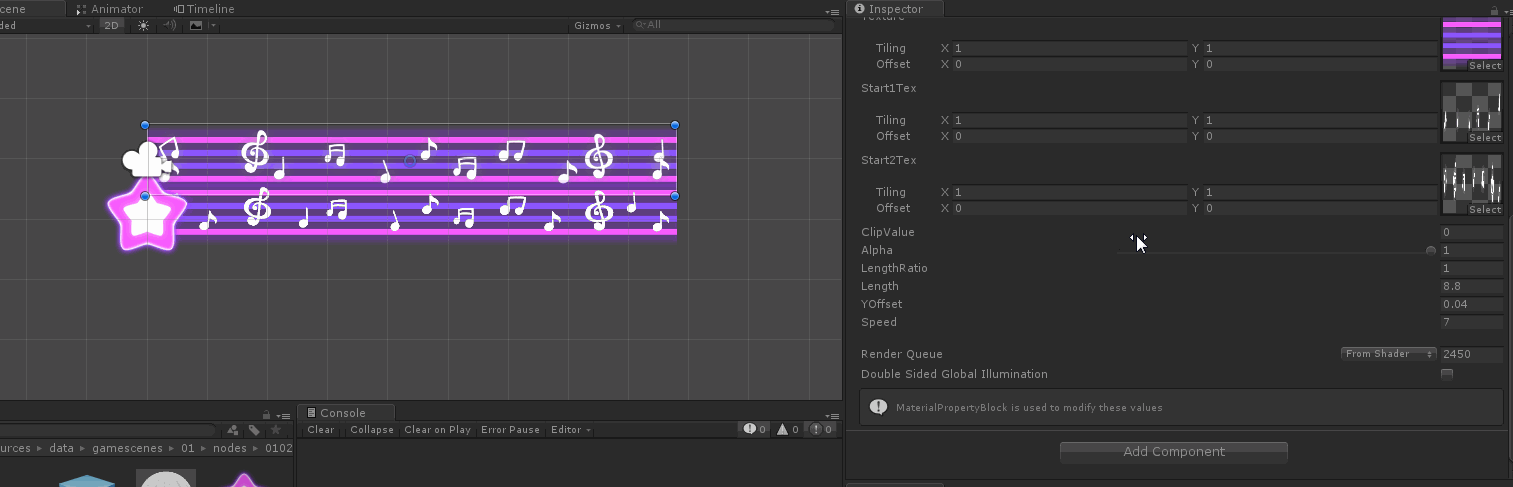Click the Alpha value field
The height and width of the screenshot is (487, 1513).
[1472, 250]
